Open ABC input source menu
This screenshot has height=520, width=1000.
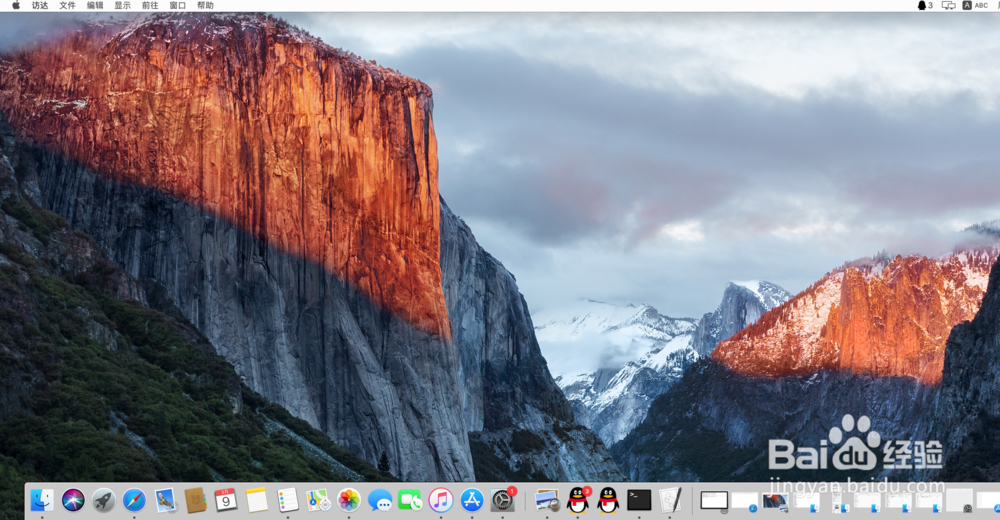coord(975,5)
